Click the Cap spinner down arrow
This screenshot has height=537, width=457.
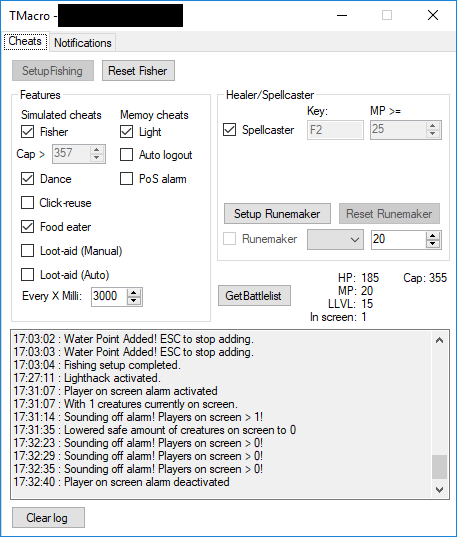(97, 158)
